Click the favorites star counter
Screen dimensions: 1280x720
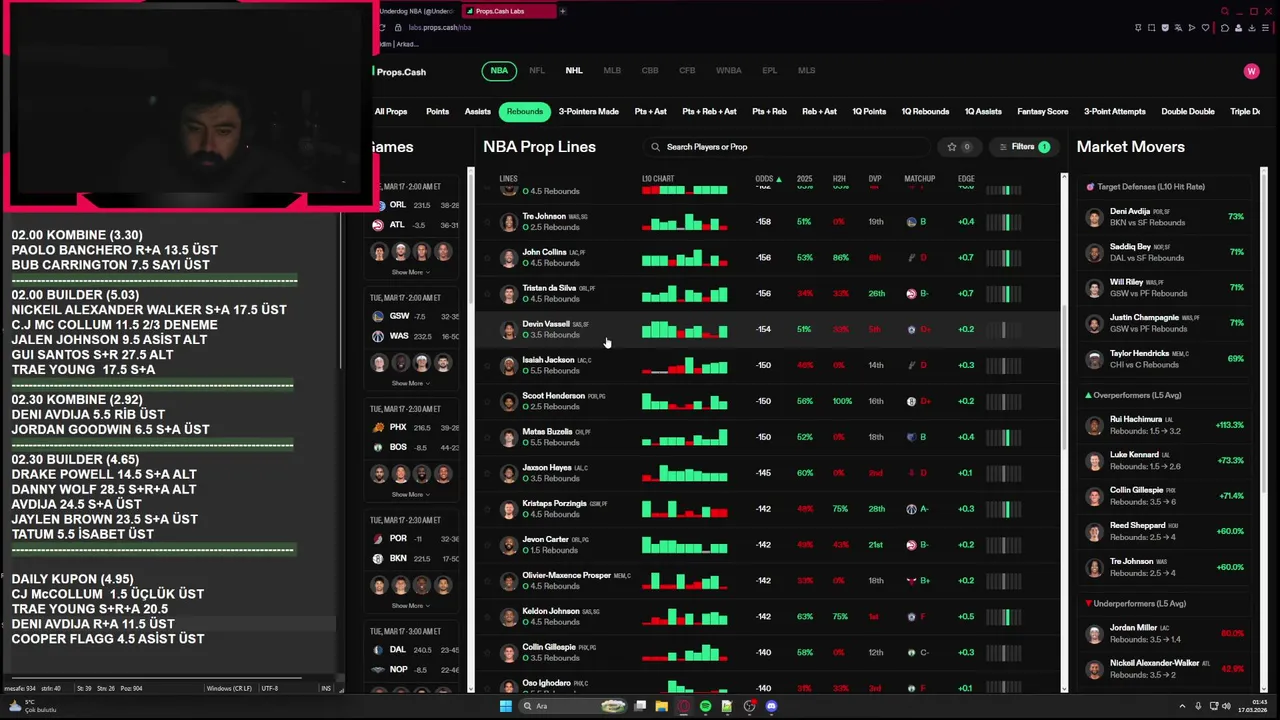coord(958,147)
